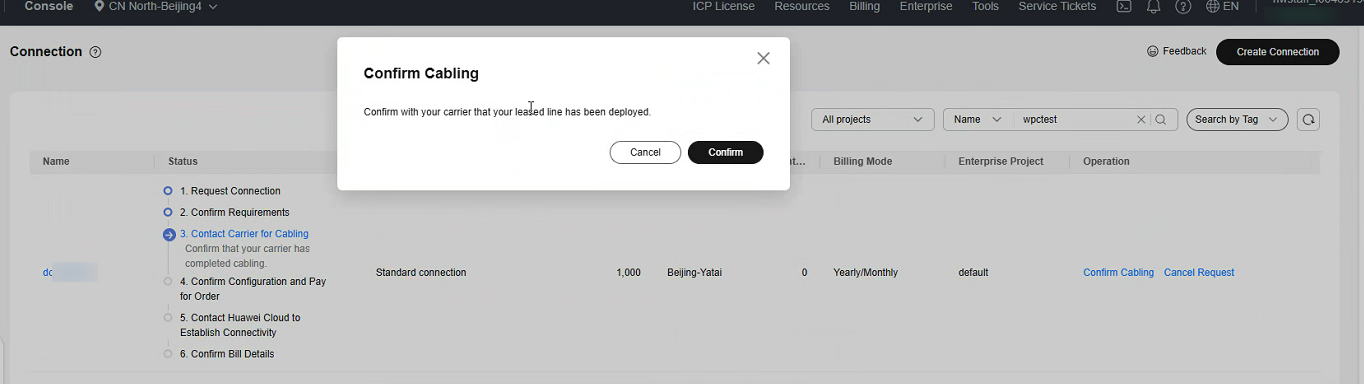Click the search field containing wpctest

coord(1075,119)
